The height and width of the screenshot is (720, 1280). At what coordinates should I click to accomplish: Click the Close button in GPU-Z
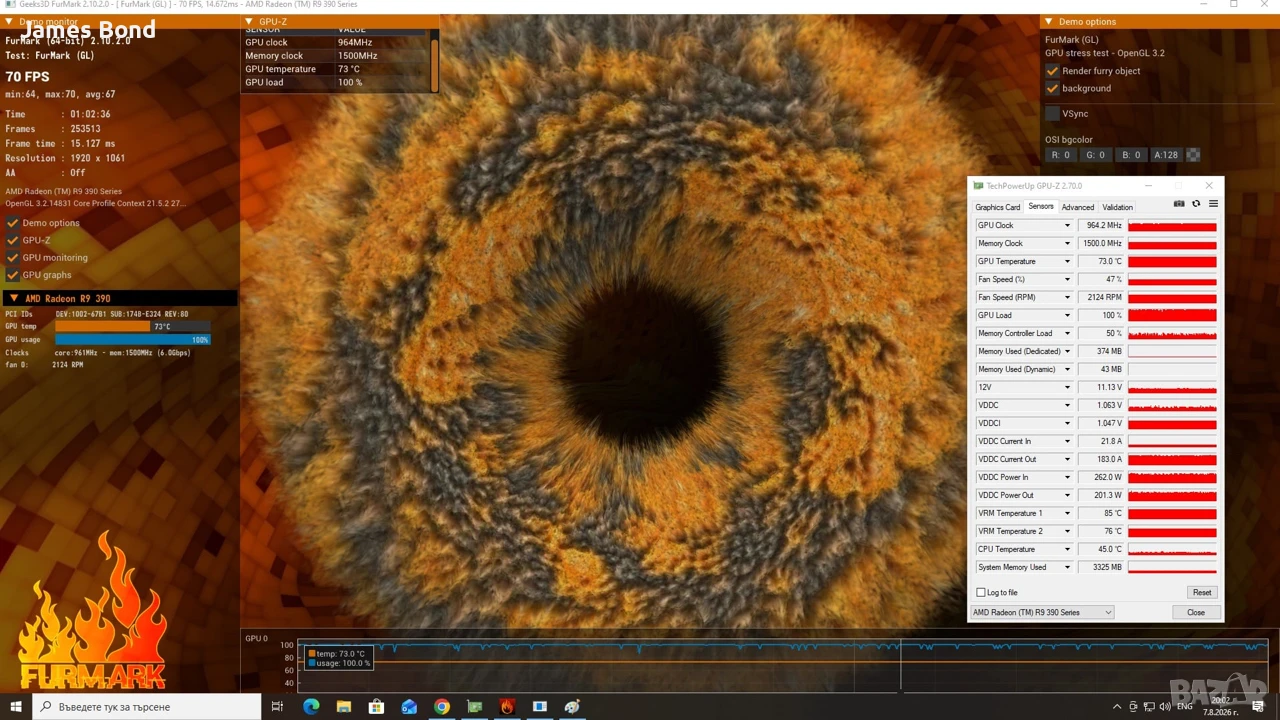point(1196,612)
